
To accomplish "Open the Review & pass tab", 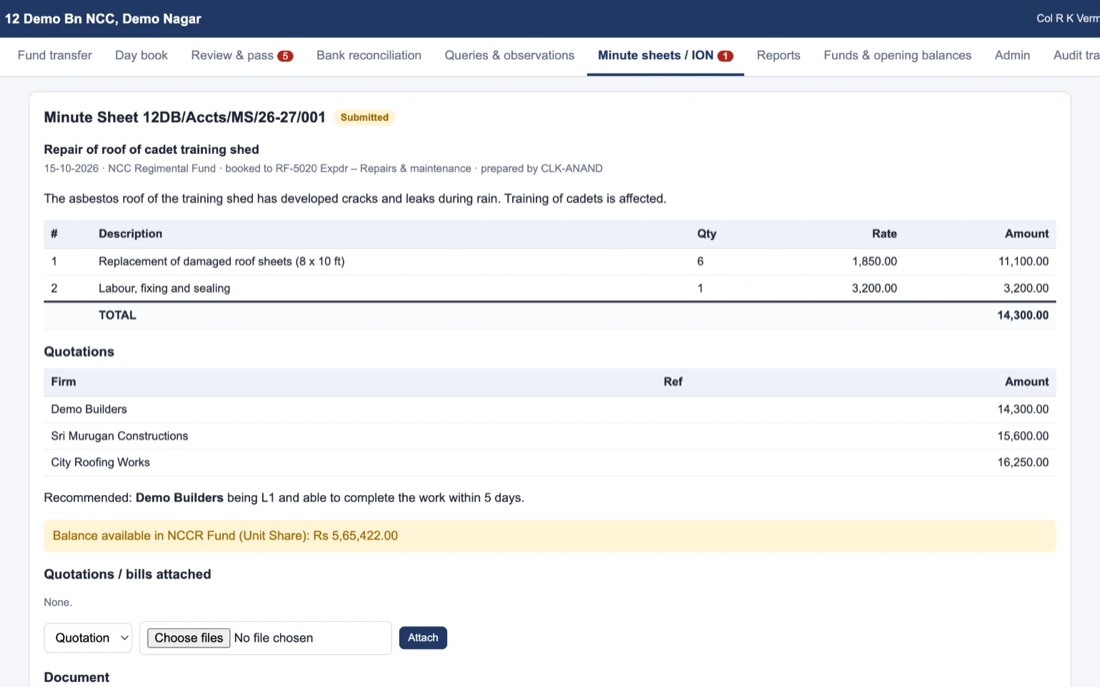I will tap(242, 55).
